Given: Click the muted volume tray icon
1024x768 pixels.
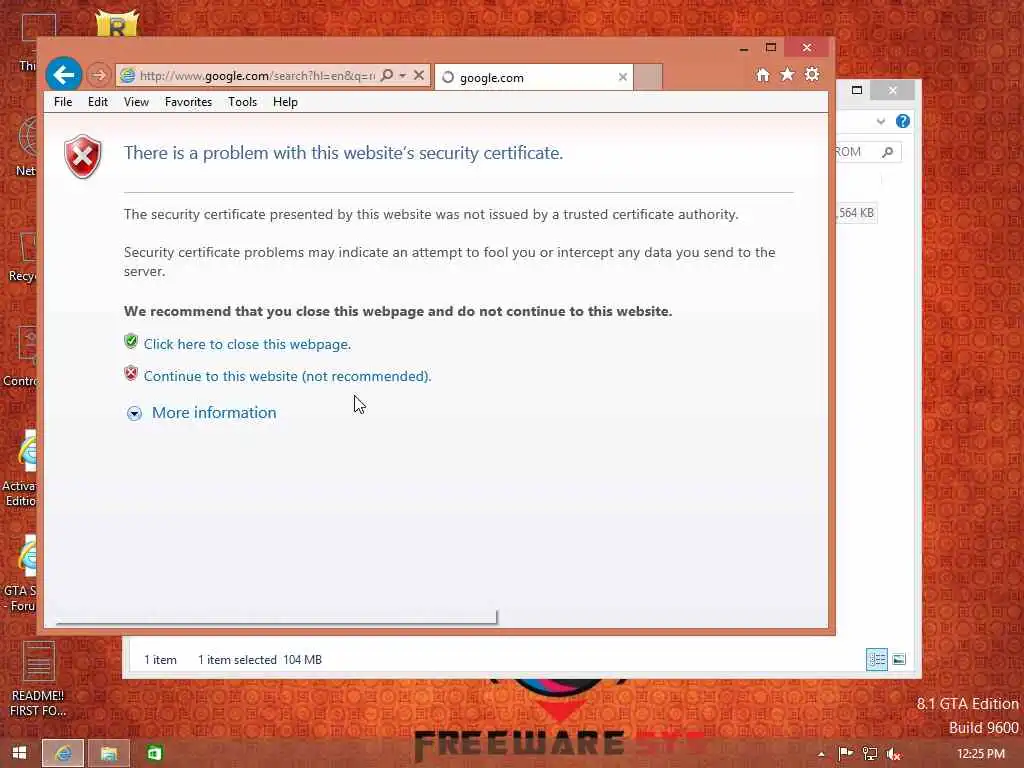Looking at the screenshot, I should 894,754.
